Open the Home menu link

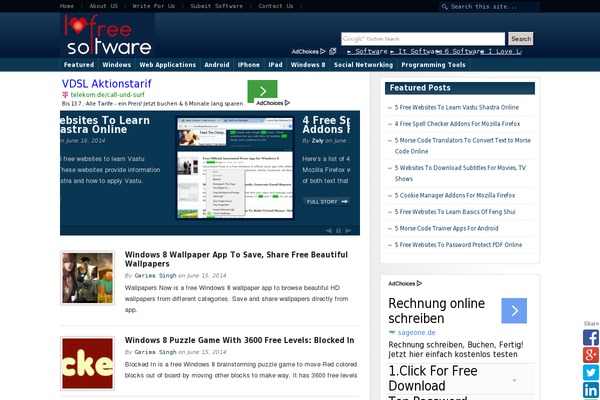point(67,6)
